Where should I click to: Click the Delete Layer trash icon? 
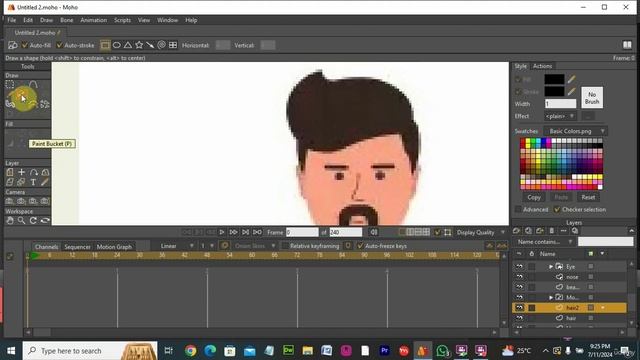coord(552,231)
